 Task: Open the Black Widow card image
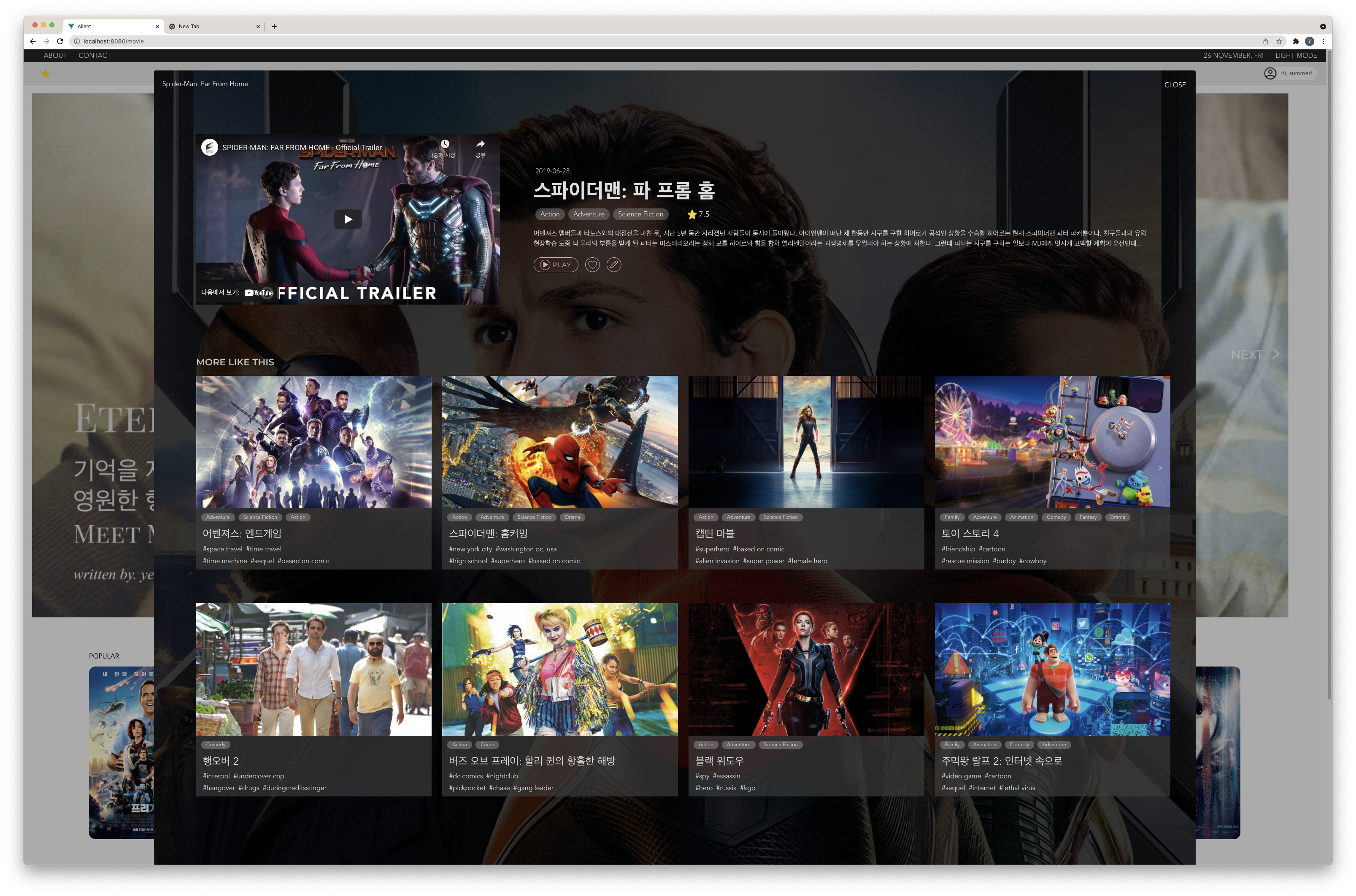click(x=806, y=669)
